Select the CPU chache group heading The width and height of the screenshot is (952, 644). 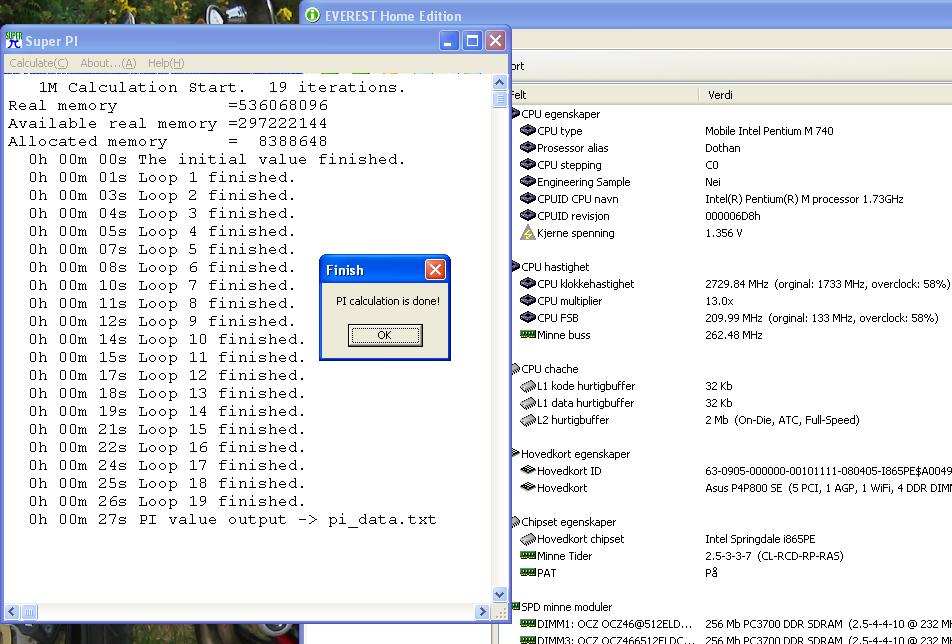click(x=549, y=368)
